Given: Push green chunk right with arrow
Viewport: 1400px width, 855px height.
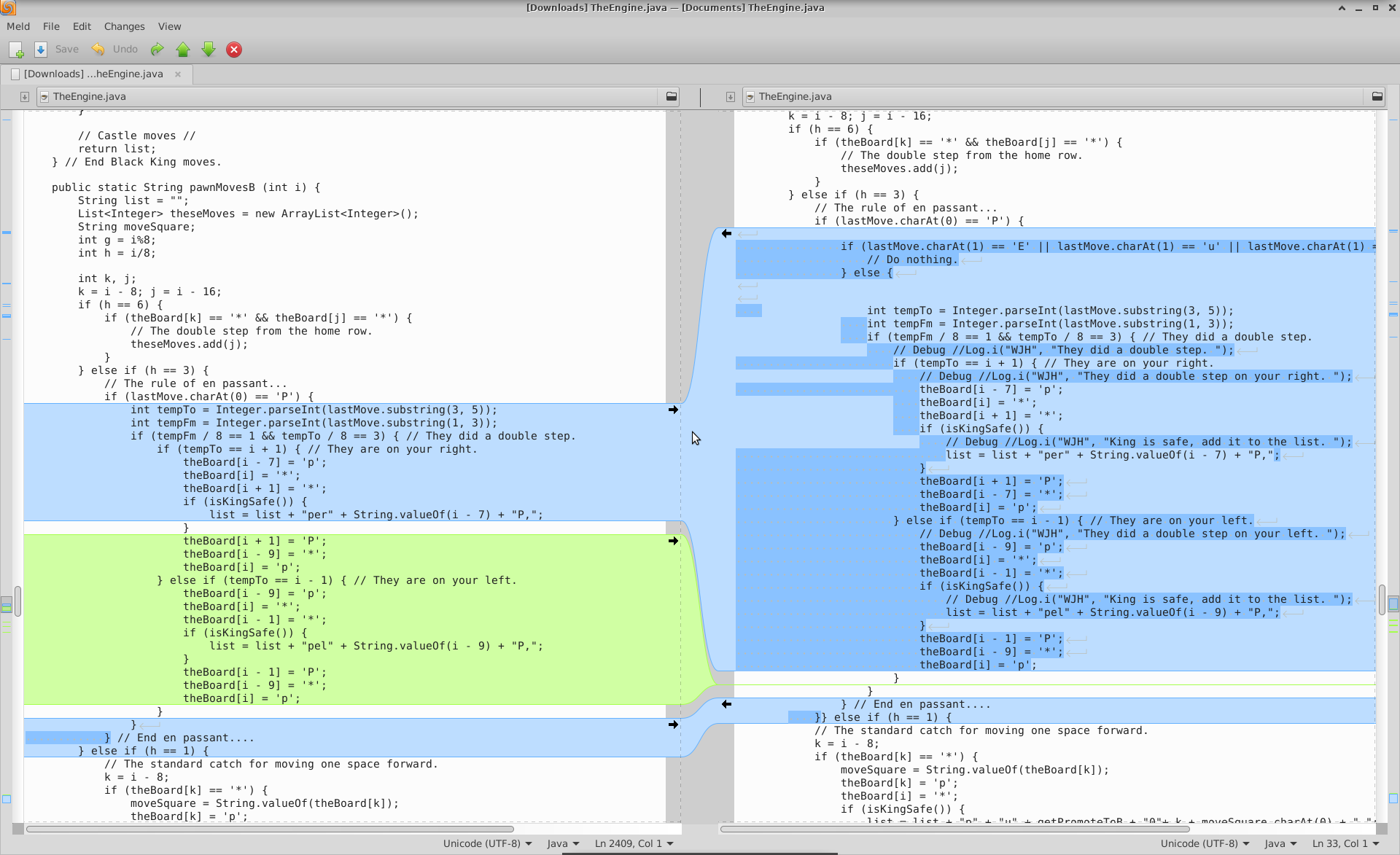Looking at the screenshot, I should [673, 541].
